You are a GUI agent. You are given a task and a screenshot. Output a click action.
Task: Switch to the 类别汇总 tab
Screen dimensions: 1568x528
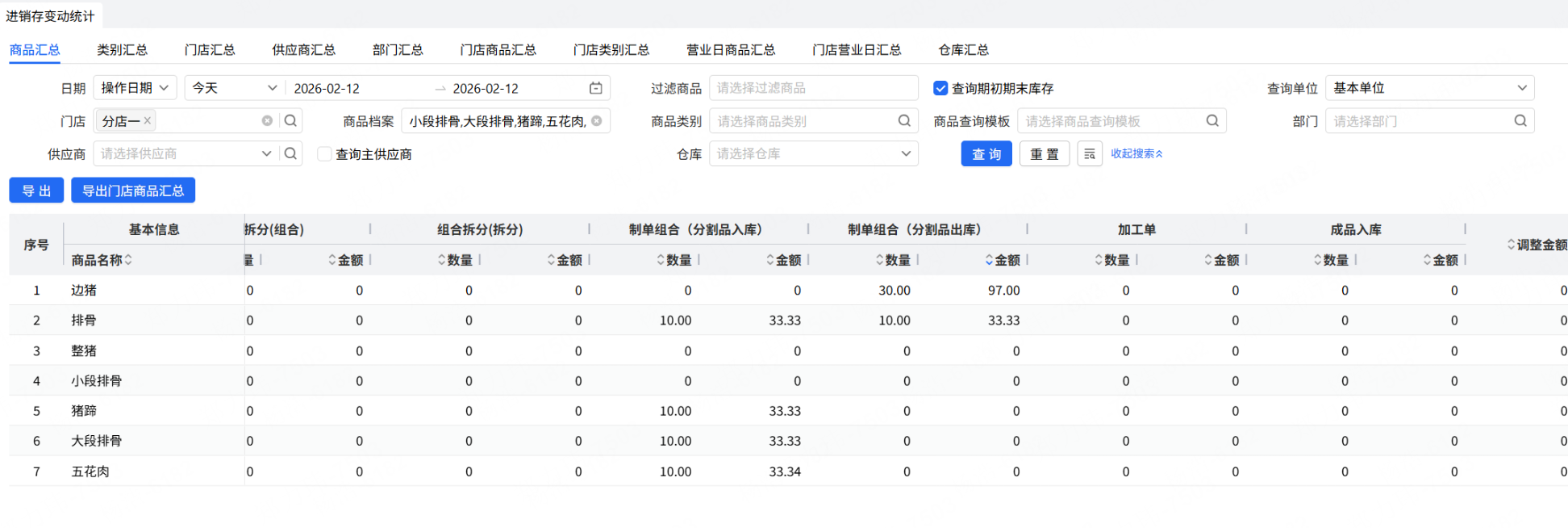click(x=122, y=50)
